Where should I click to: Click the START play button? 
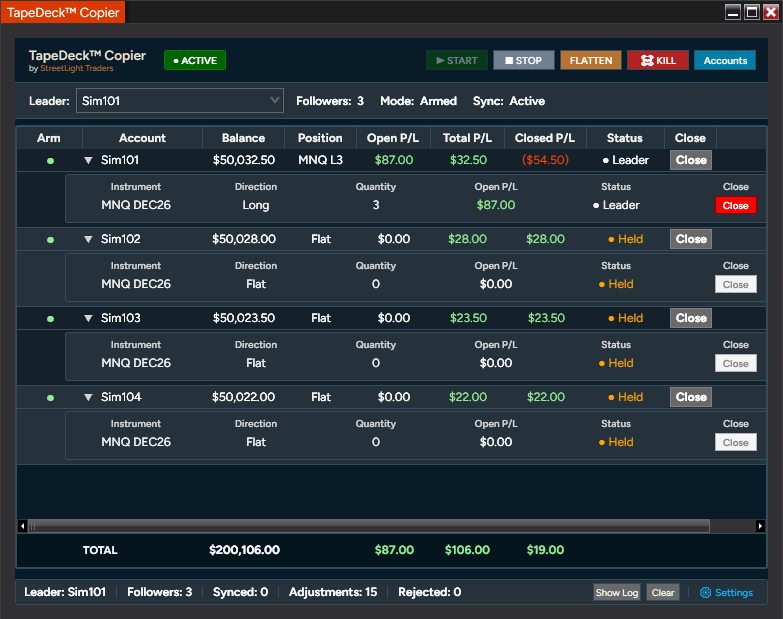[x=457, y=60]
